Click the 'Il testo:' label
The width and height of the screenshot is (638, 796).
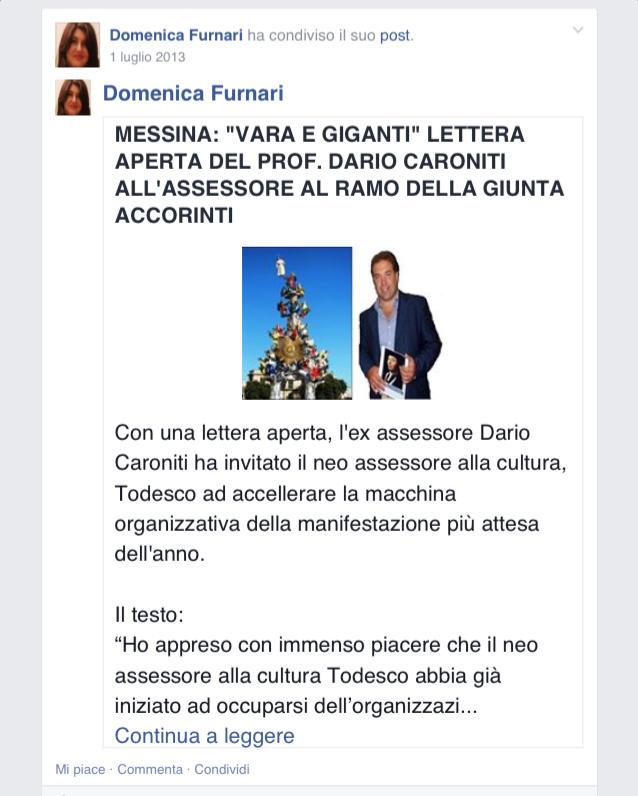point(149,615)
